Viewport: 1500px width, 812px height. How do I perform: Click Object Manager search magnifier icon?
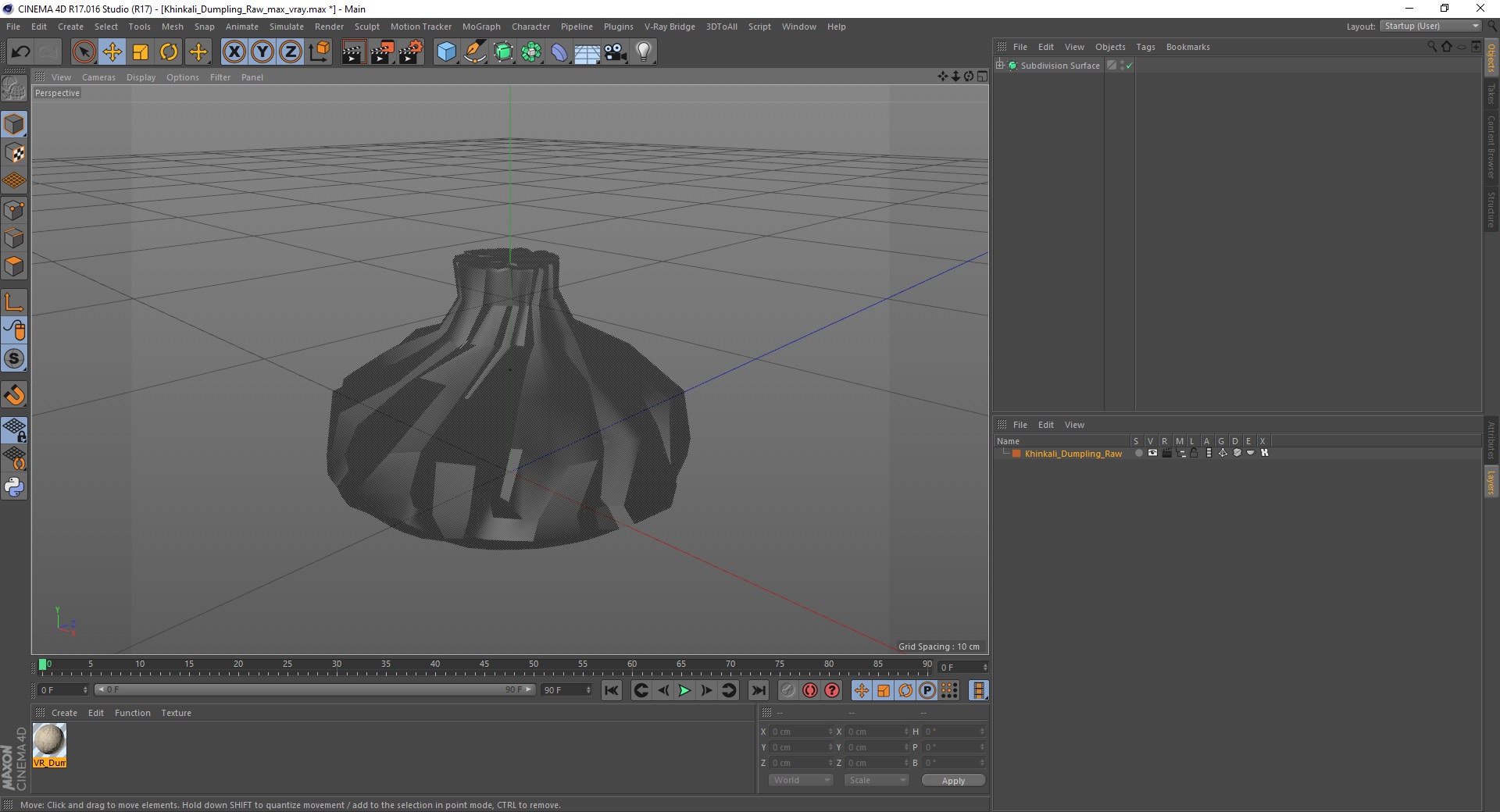[1431, 47]
